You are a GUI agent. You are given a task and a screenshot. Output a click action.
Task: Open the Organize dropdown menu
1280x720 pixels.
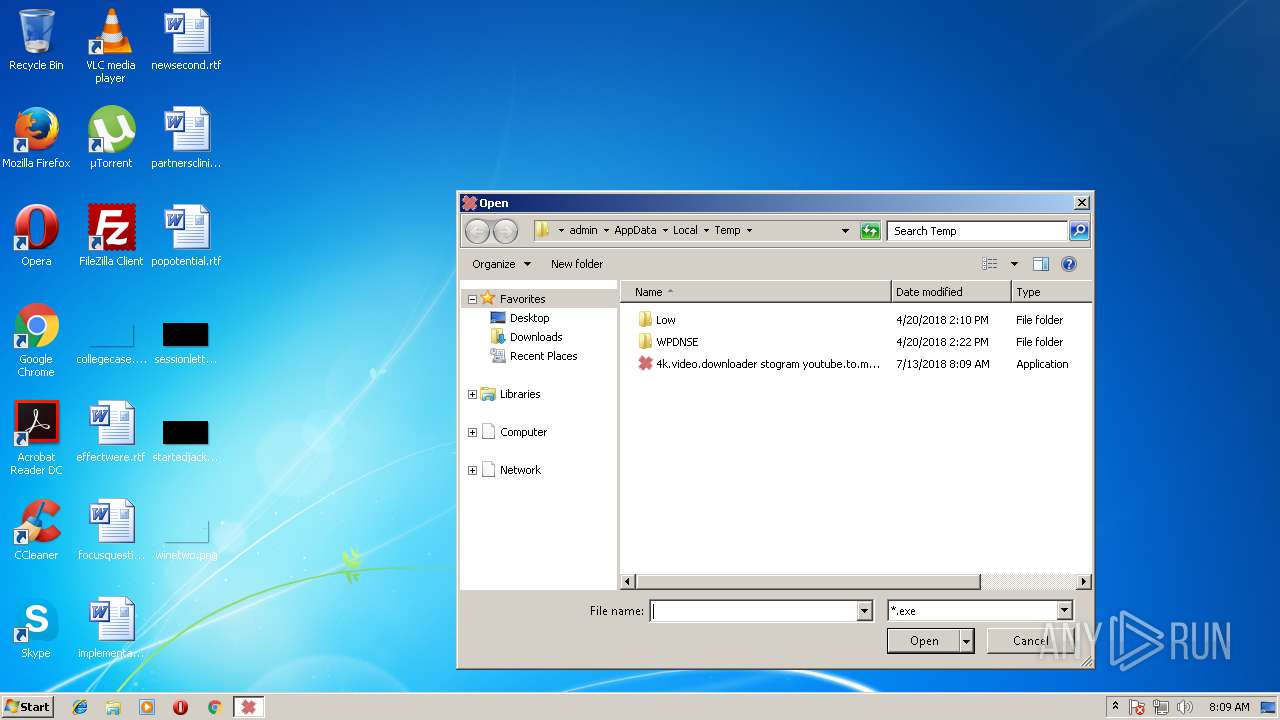click(501, 264)
